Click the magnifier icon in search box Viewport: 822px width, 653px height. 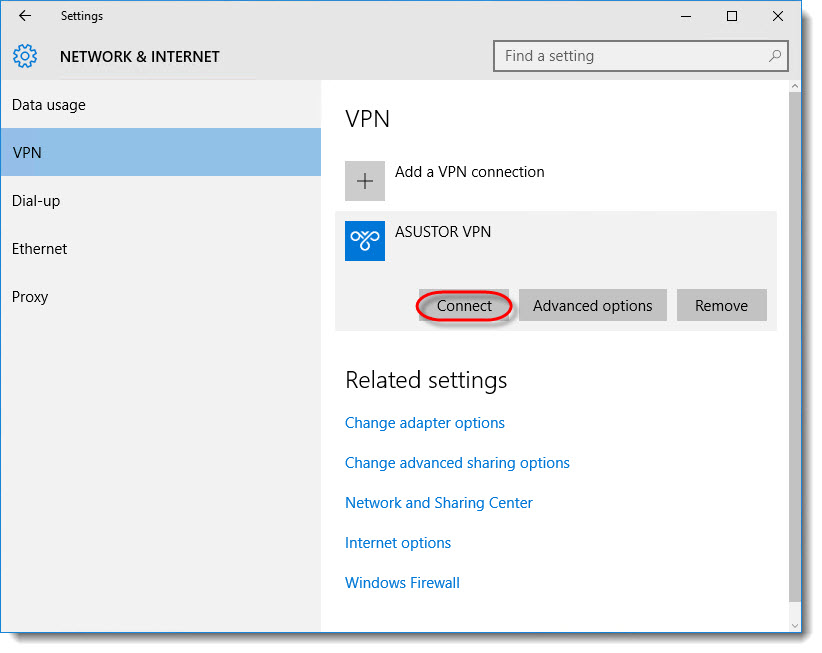(775, 56)
